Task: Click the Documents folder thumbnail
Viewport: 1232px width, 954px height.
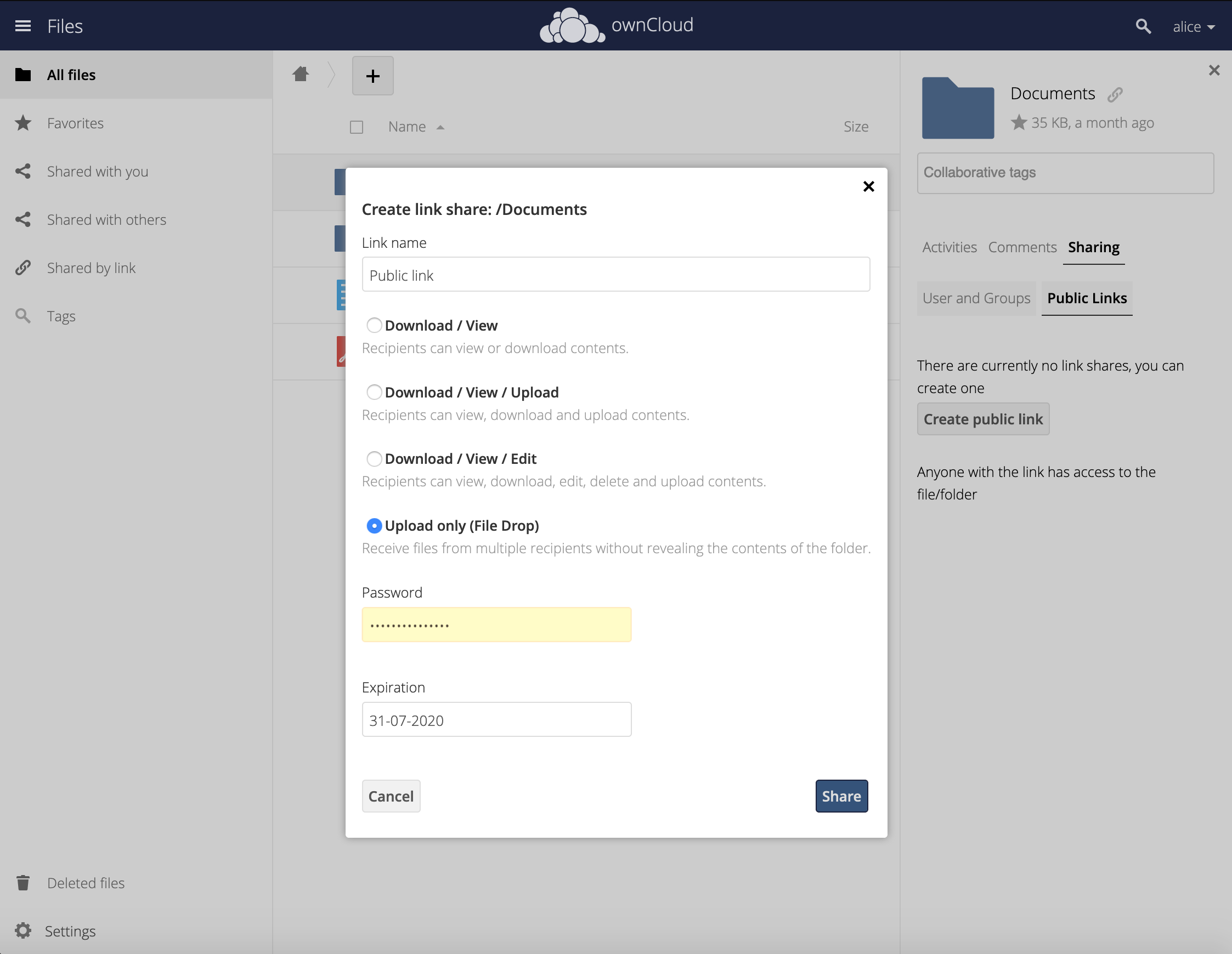Action: tap(958, 107)
